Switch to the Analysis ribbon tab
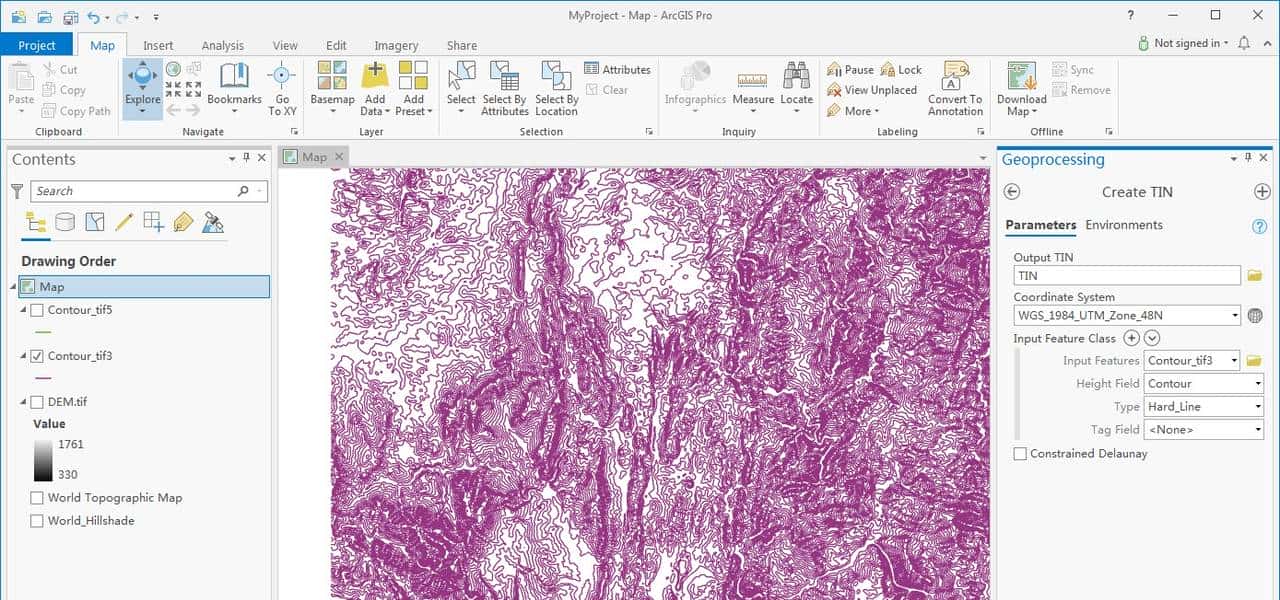This screenshot has width=1280, height=600. click(222, 45)
